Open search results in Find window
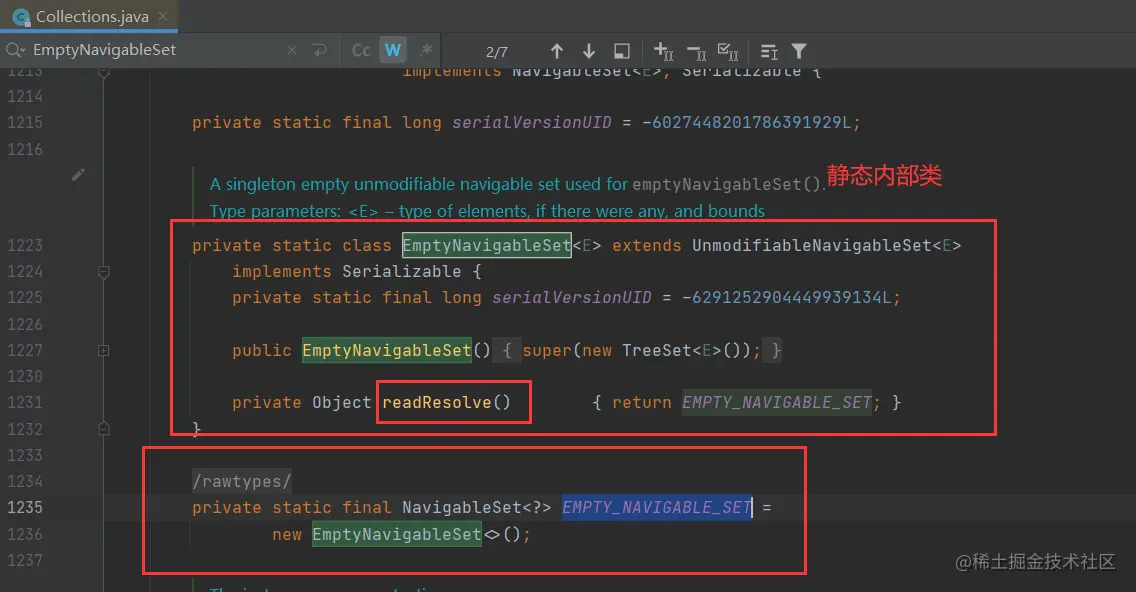Viewport: 1136px width, 592px height. click(622, 51)
